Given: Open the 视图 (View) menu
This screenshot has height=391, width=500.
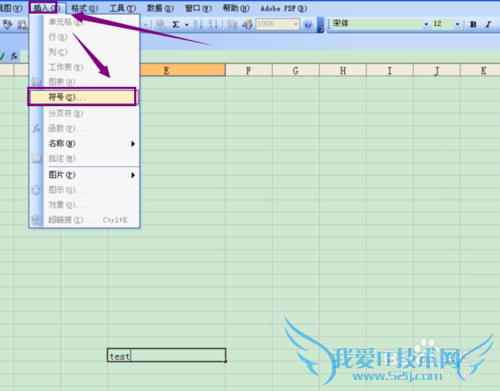Looking at the screenshot, I should click(10, 8).
